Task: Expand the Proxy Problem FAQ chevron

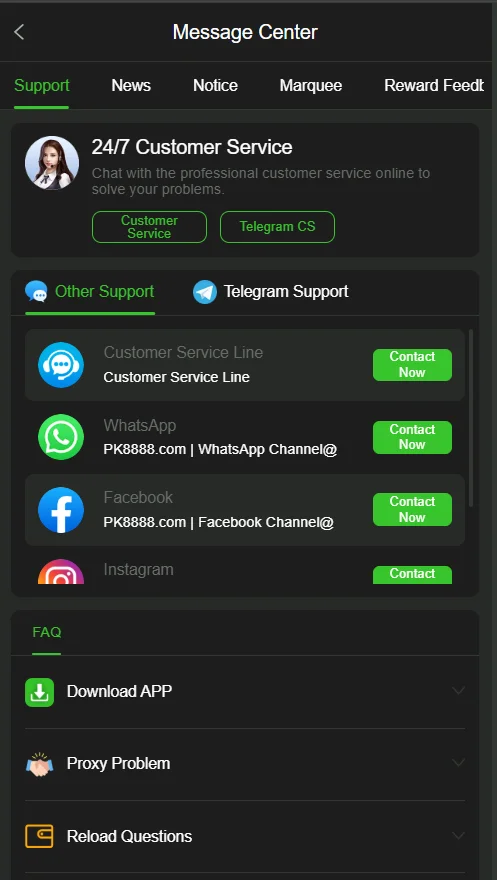Action: click(x=458, y=763)
